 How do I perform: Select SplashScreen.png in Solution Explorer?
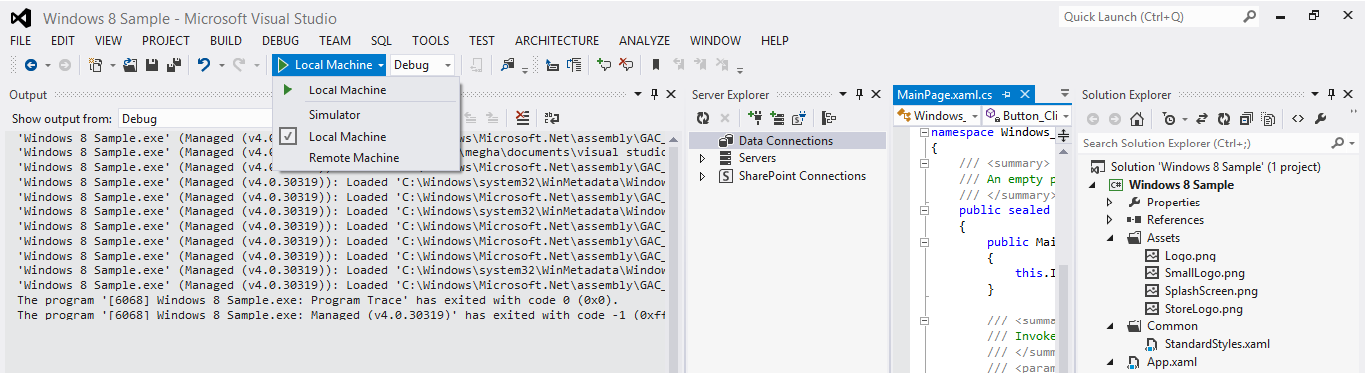tap(1211, 291)
